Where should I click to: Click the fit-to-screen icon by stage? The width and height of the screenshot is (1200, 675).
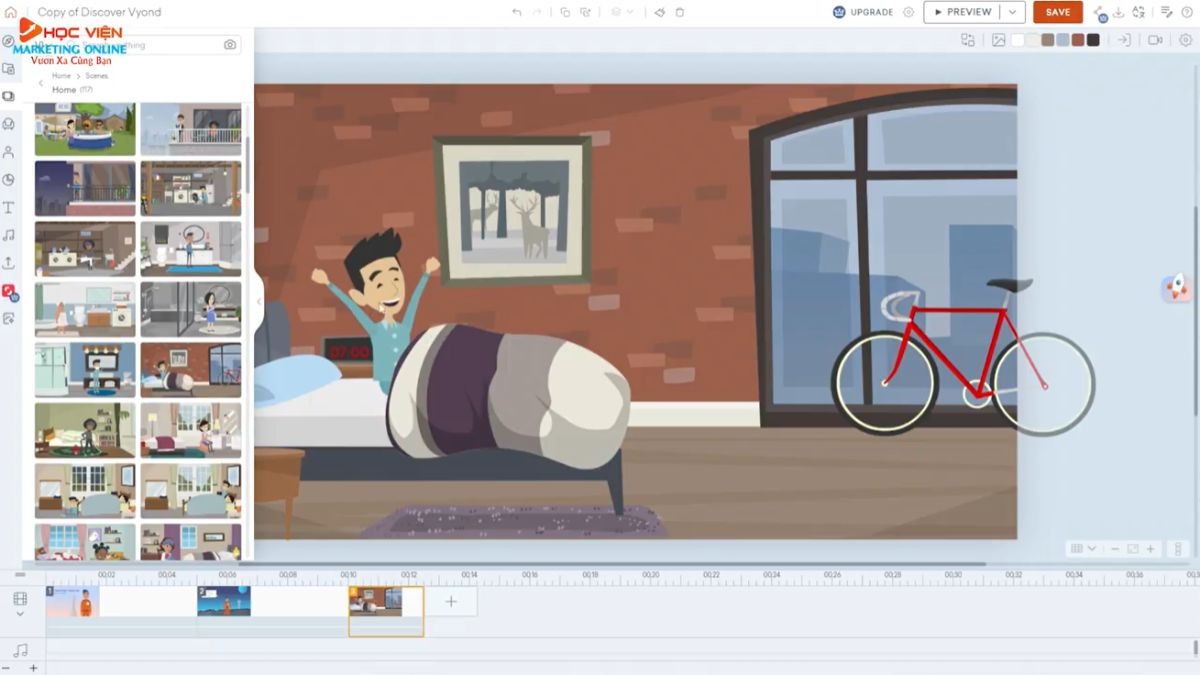[1133, 549]
